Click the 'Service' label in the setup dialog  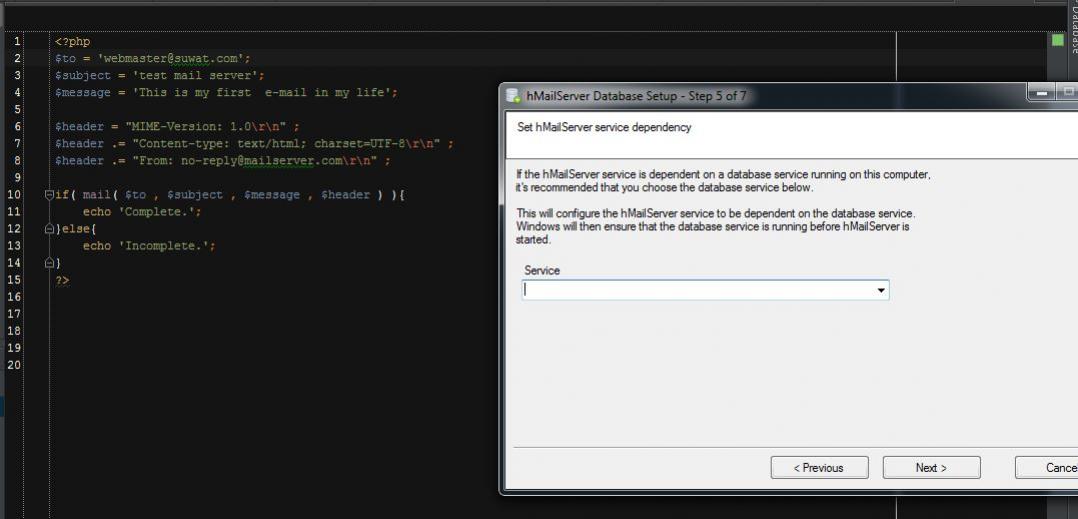[x=542, y=270]
